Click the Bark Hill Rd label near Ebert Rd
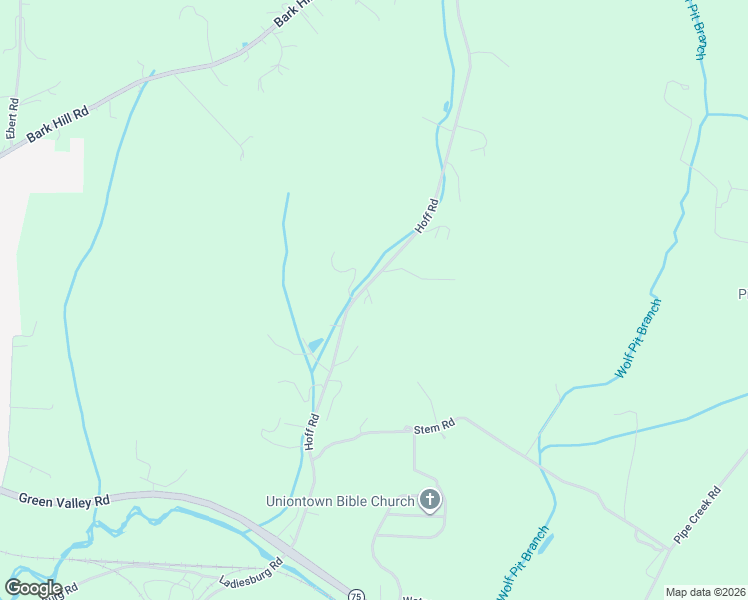 click(x=57, y=124)
